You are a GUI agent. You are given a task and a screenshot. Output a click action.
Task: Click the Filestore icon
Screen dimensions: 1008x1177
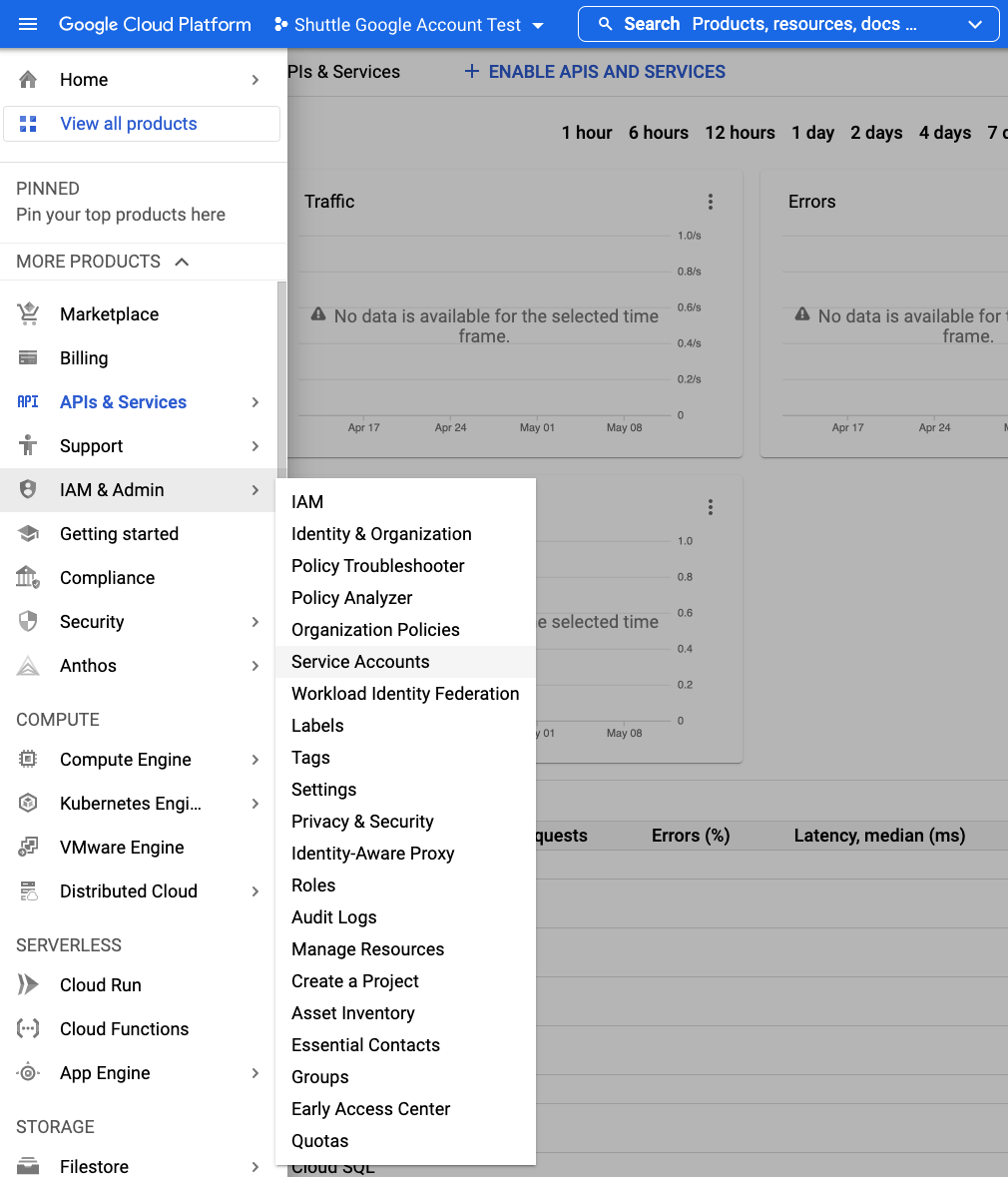pyautogui.click(x=28, y=1166)
